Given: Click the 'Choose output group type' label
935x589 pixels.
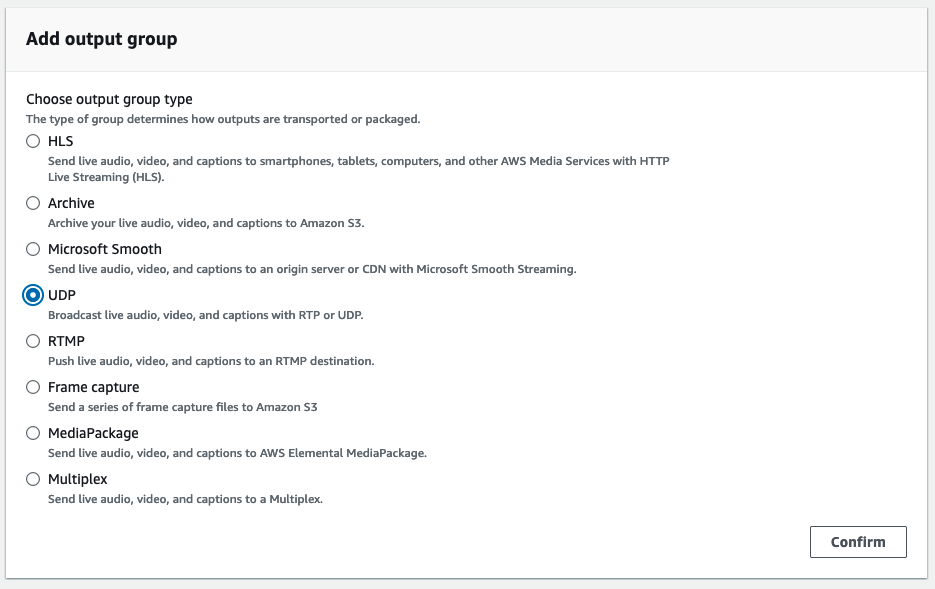Looking at the screenshot, I should click(109, 99).
